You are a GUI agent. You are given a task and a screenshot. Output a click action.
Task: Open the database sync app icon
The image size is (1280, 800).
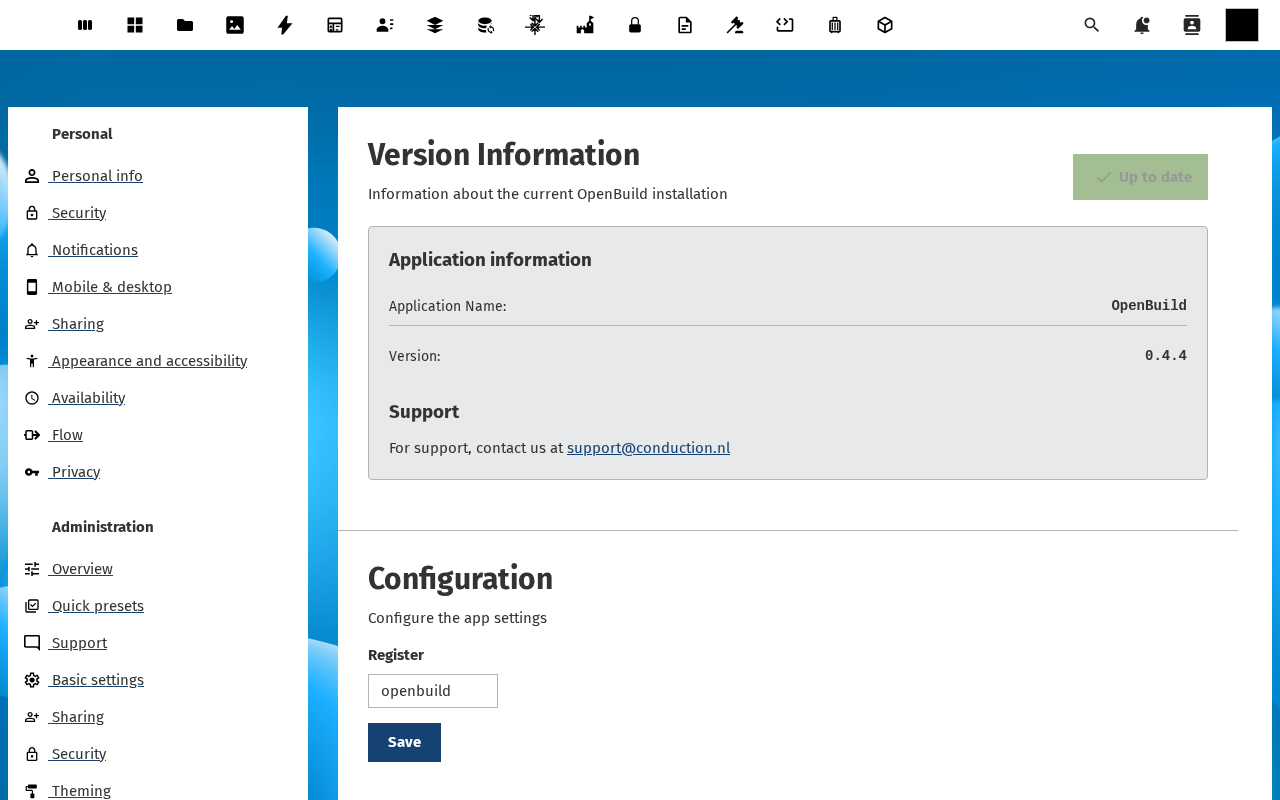485,25
